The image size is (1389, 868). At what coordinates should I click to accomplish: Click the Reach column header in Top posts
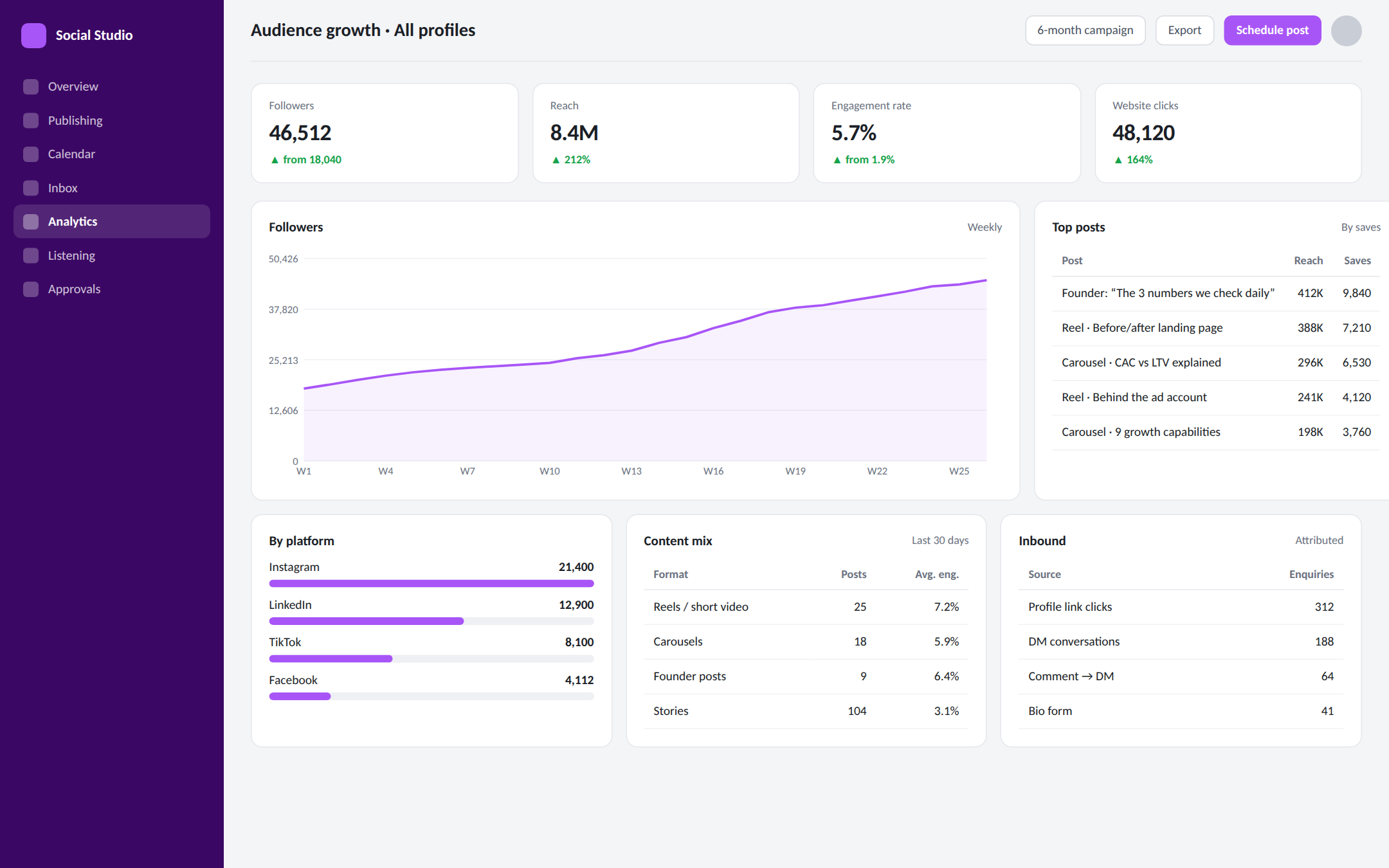[x=1308, y=260]
